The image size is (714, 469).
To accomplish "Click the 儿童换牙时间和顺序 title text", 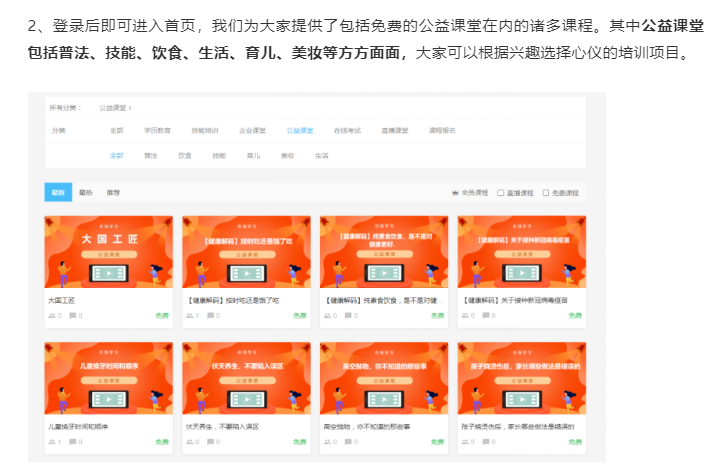I will click(x=78, y=427).
